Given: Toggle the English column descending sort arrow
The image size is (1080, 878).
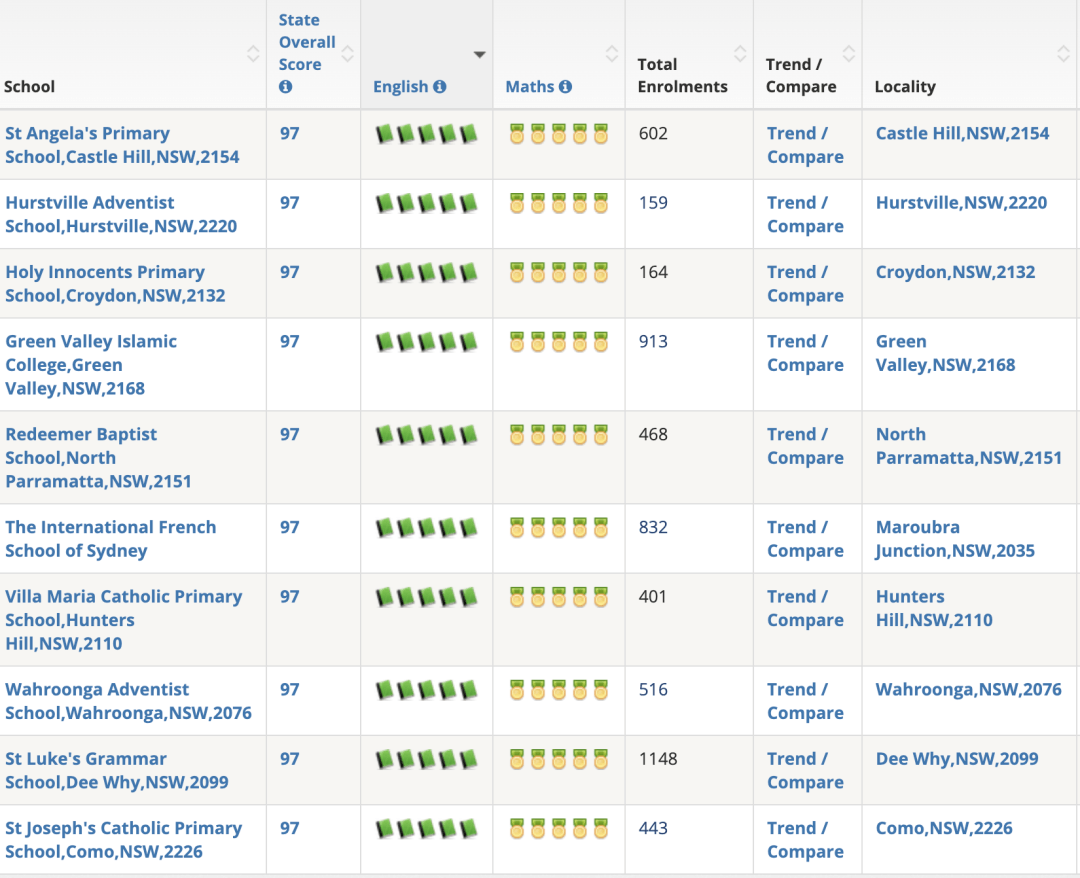Looking at the screenshot, I should click(479, 54).
